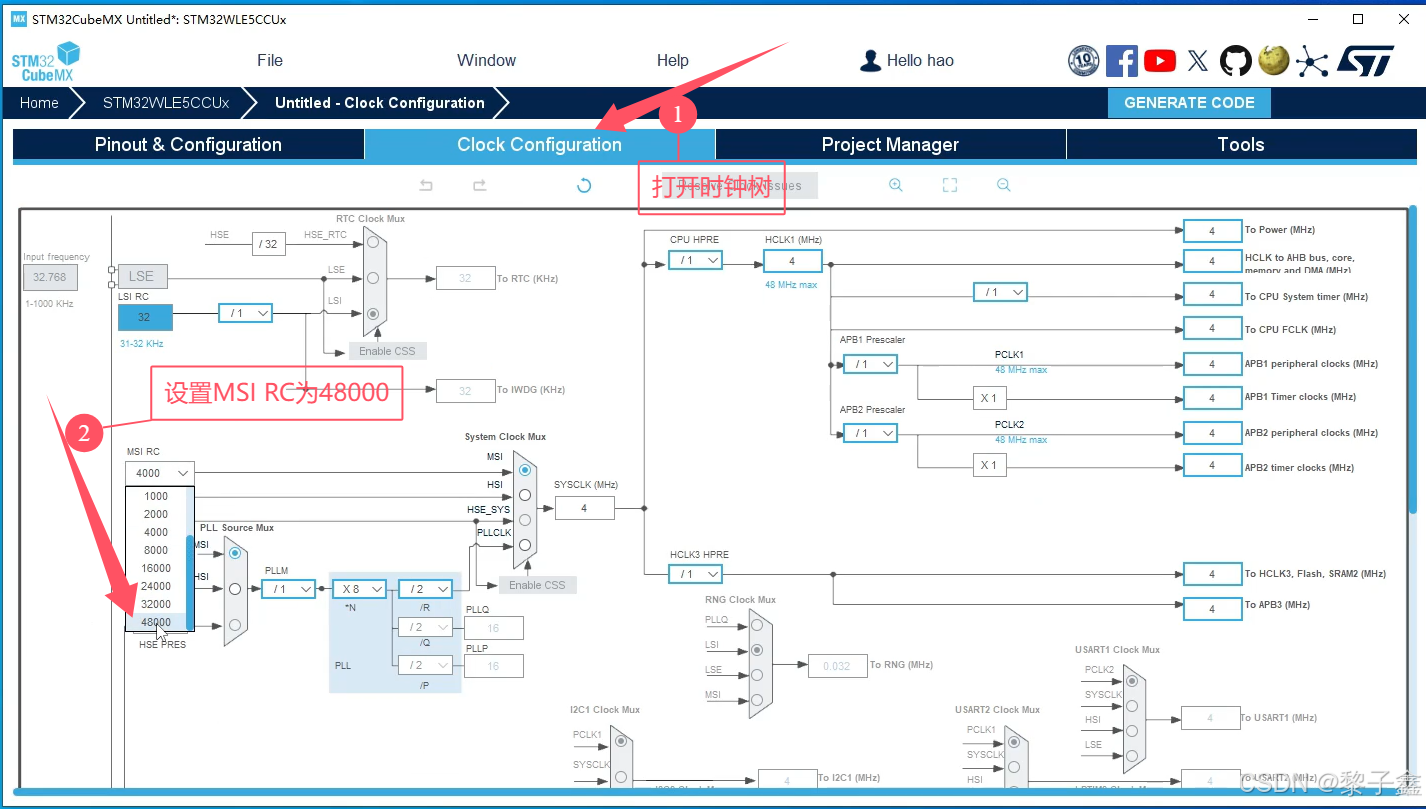Select LSI input on RTC Clock Mux
Viewport: 1426px width, 809px height.
tap(373, 313)
